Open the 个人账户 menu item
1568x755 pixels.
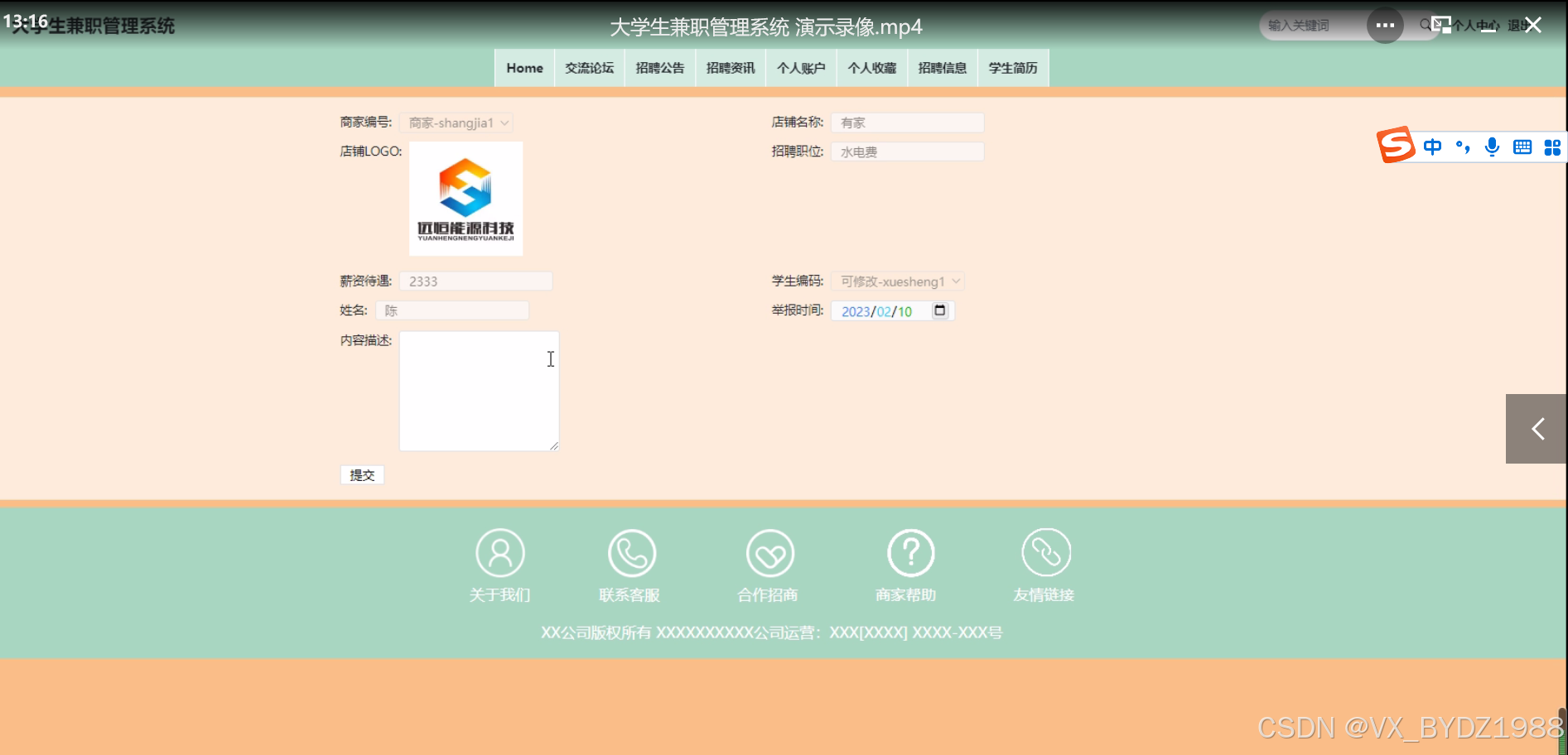pyautogui.click(x=801, y=68)
